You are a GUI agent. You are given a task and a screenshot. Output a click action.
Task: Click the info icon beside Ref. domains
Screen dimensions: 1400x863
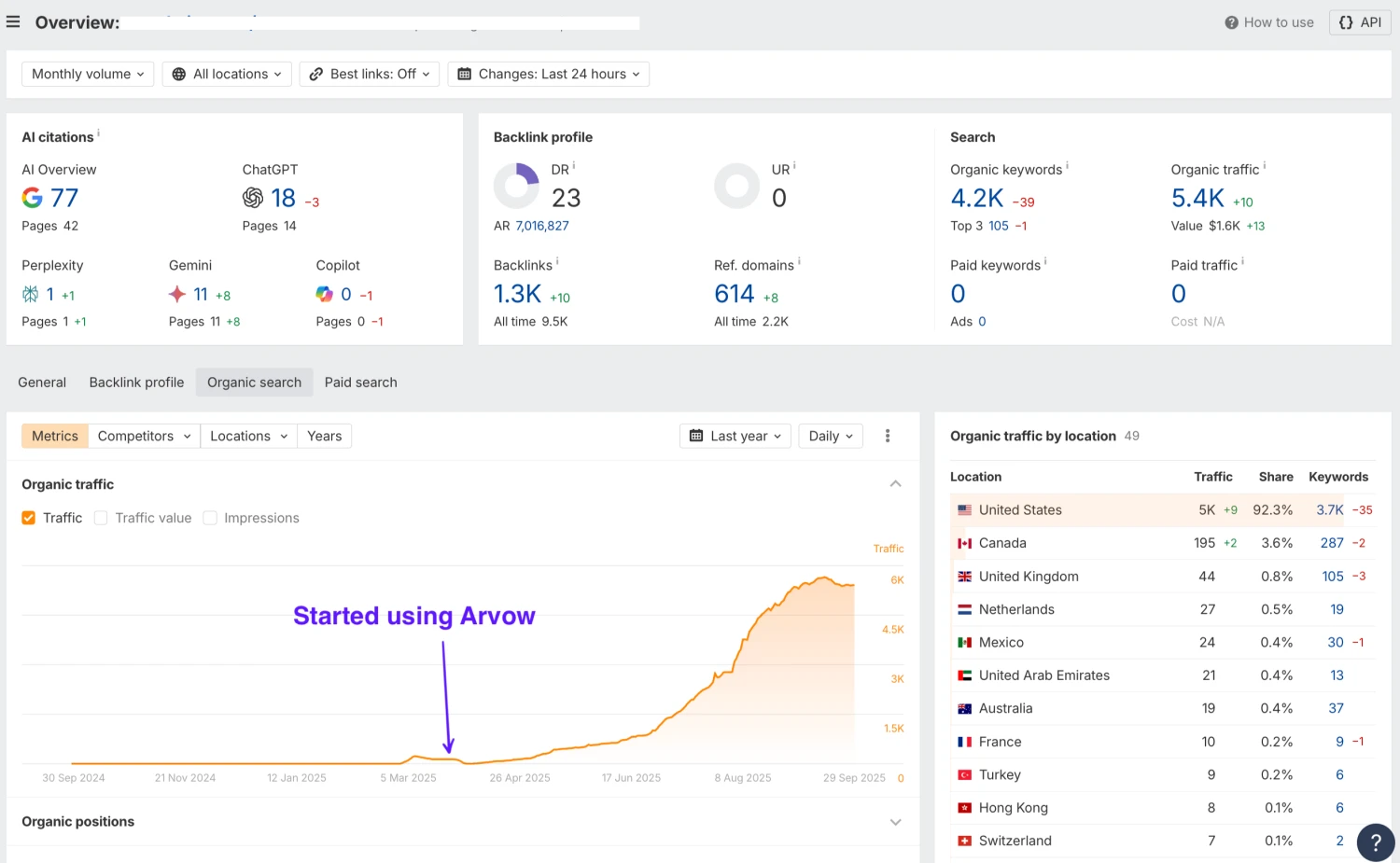(800, 262)
